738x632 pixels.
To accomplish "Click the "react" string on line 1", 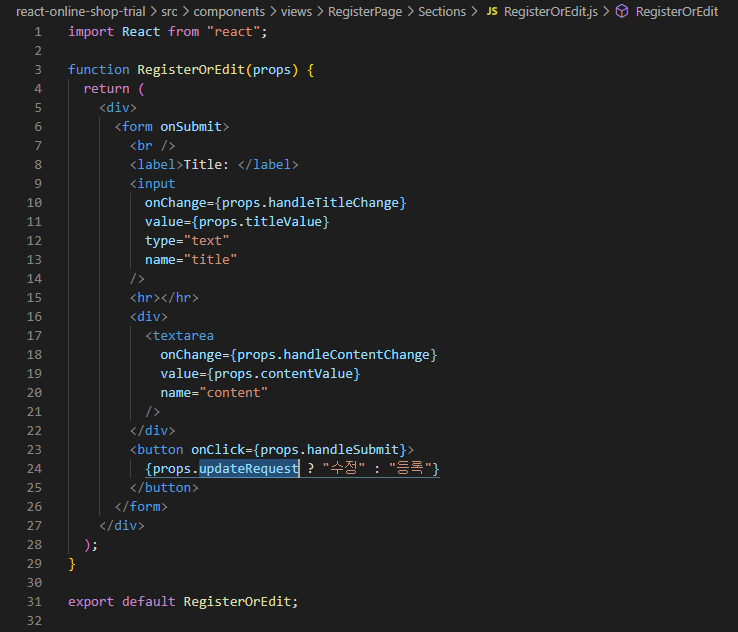I will (x=233, y=32).
